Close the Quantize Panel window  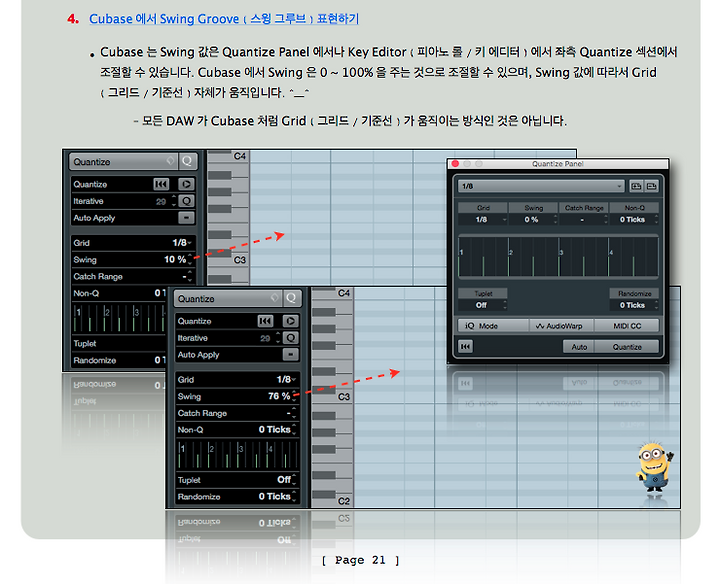[455, 163]
